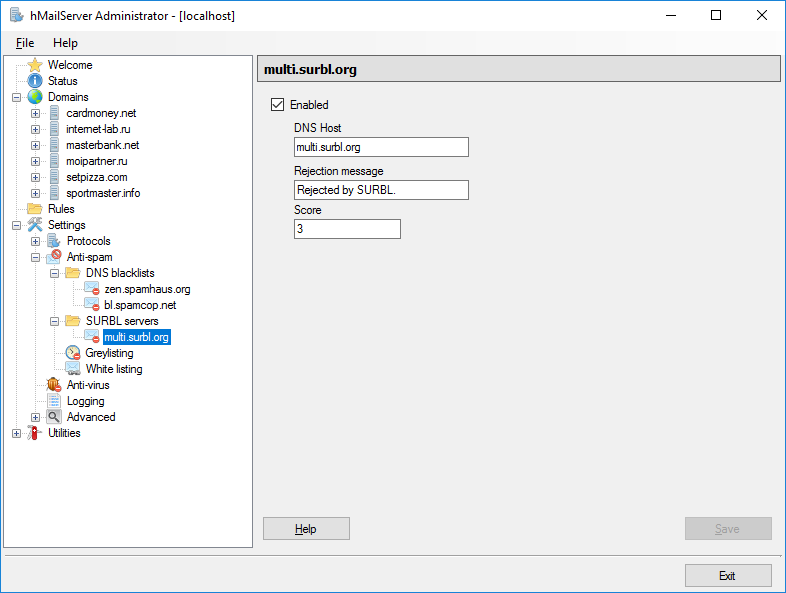Image resolution: width=786 pixels, height=593 pixels.
Task: Click the White listing envelope icon
Action: click(73, 369)
